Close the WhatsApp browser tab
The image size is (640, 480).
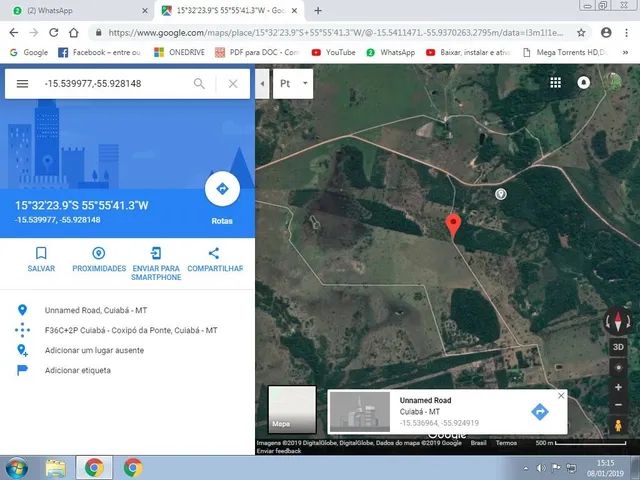(x=144, y=11)
